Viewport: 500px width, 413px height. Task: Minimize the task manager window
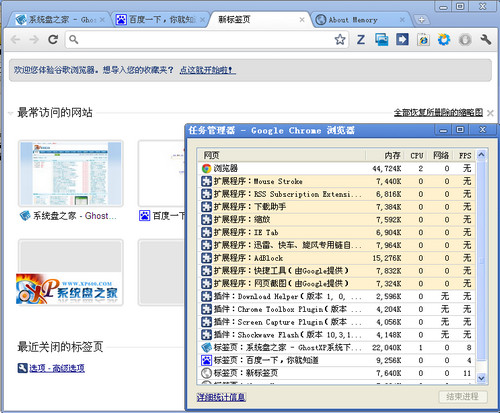443,130
